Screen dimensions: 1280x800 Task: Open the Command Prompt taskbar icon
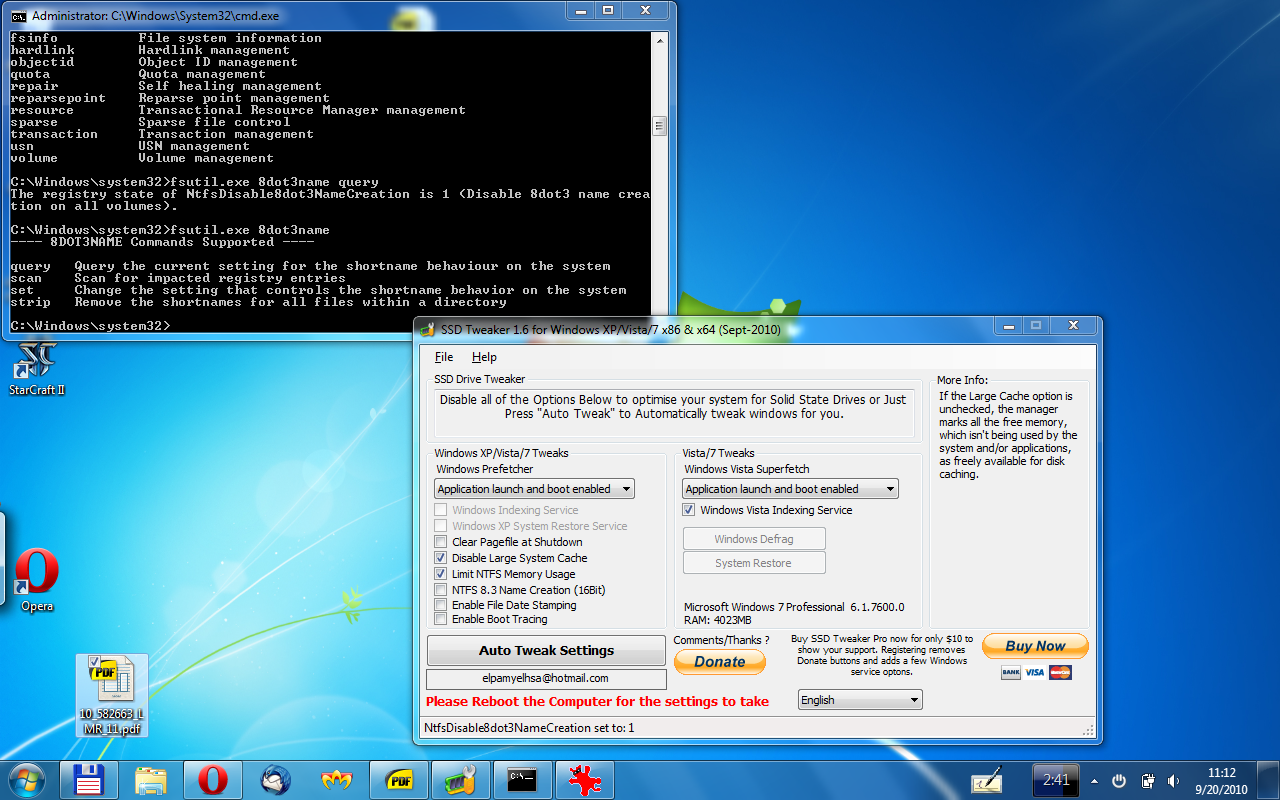pyautogui.click(x=523, y=780)
